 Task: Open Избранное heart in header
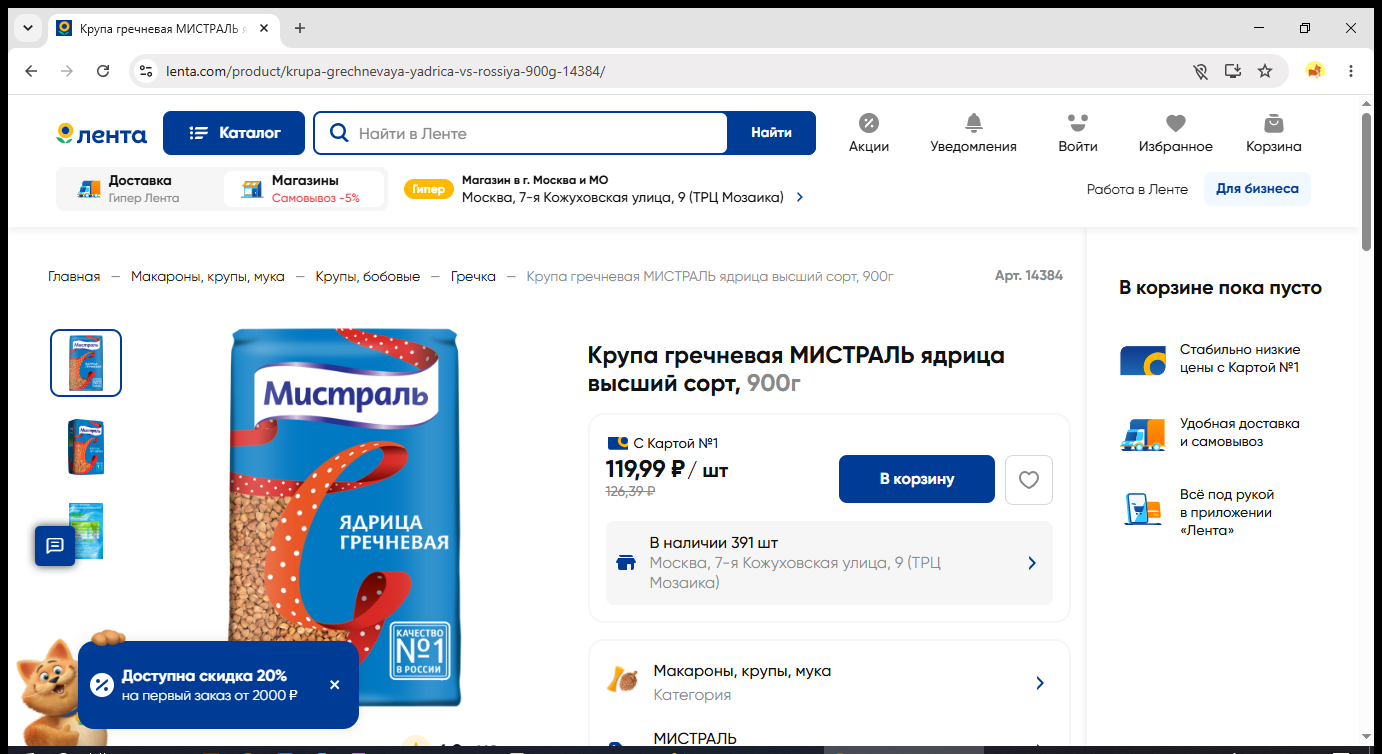(1175, 133)
